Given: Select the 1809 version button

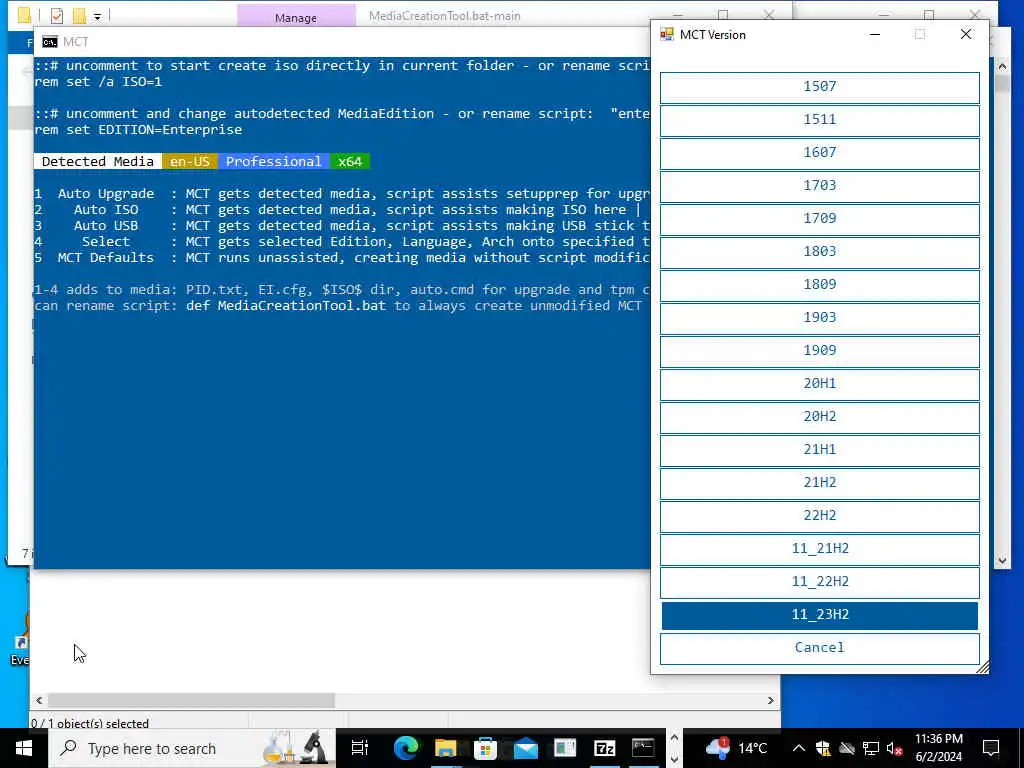Looking at the screenshot, I should click(820, 285).
